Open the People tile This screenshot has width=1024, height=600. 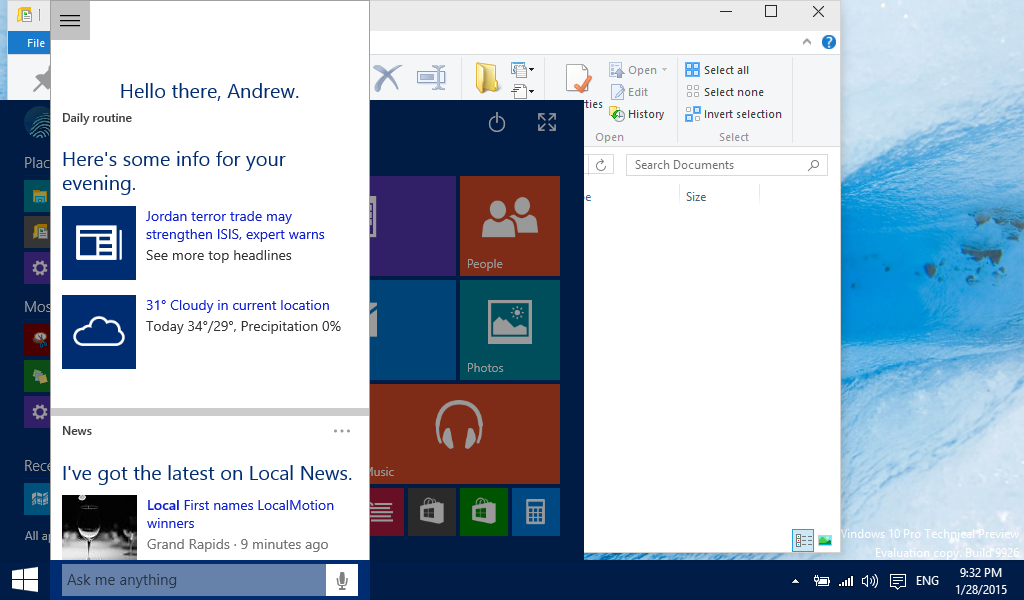509,226
